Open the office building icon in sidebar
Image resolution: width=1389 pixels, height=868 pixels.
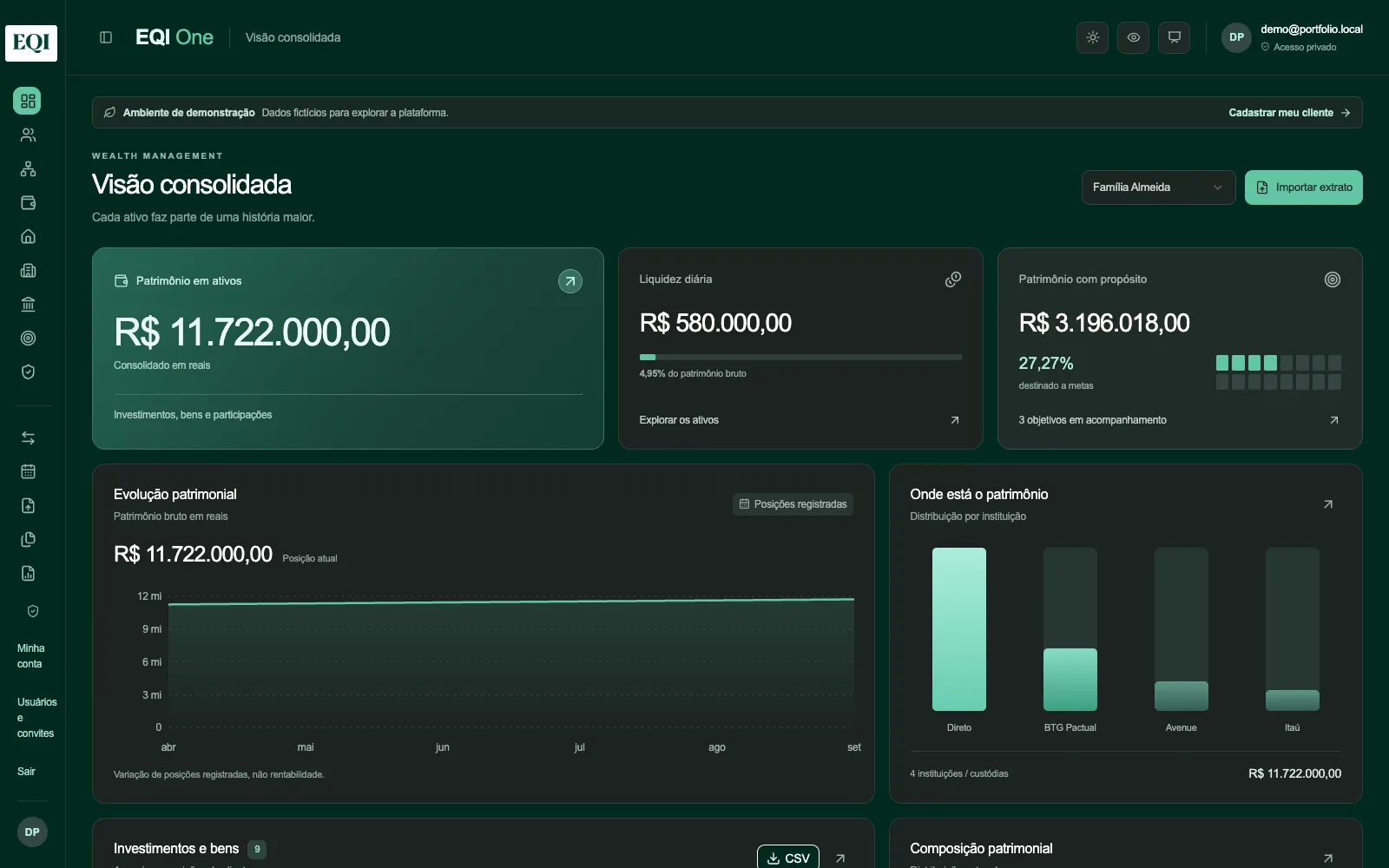(28, 270)
